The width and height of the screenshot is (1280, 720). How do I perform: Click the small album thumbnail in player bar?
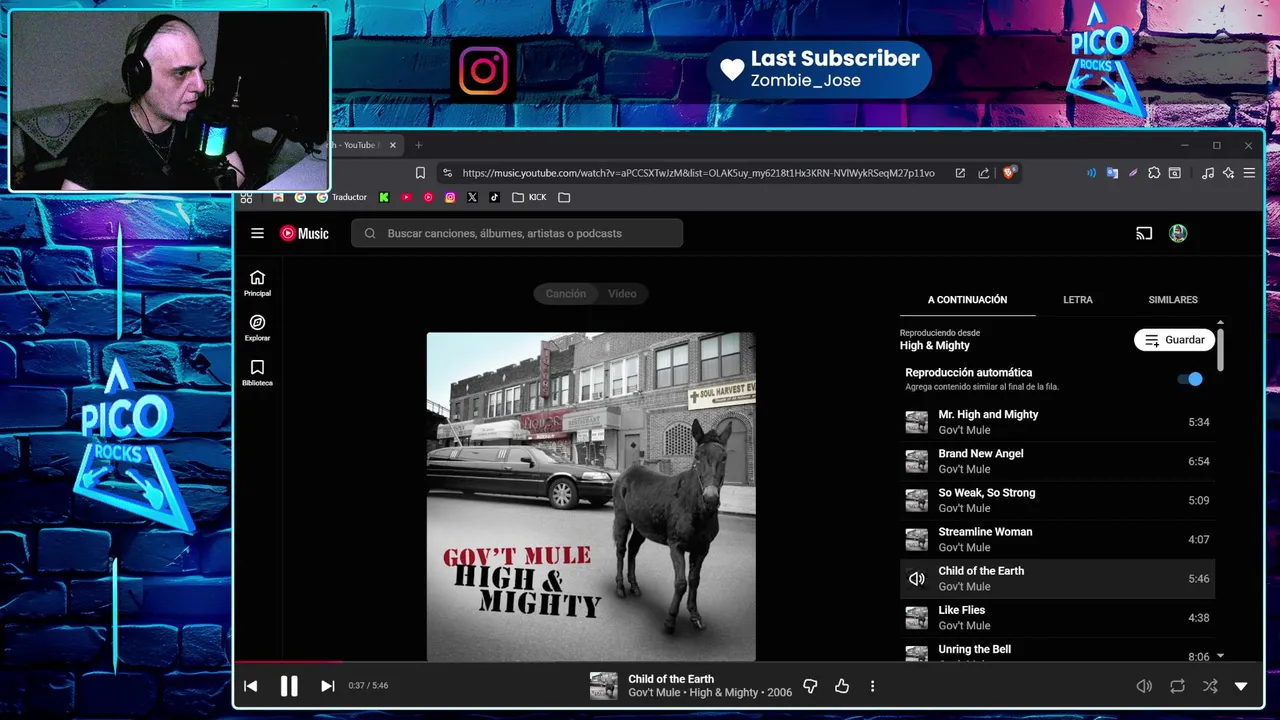pyautogui.click(x=603, y=686)
